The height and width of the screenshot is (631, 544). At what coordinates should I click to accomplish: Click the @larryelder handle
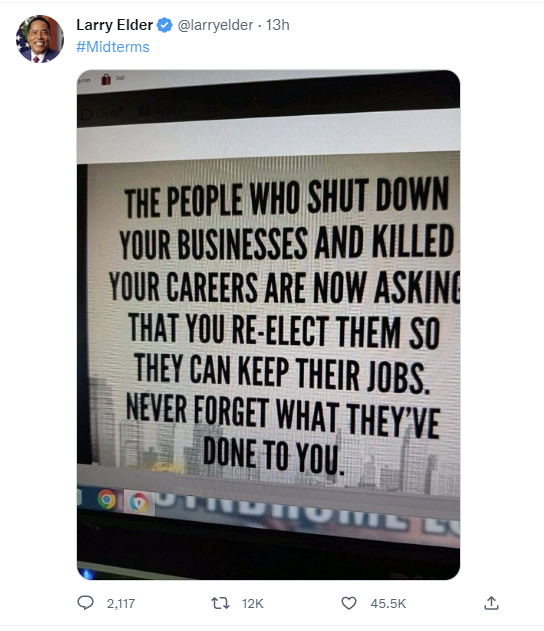click(x=215, y=25)
